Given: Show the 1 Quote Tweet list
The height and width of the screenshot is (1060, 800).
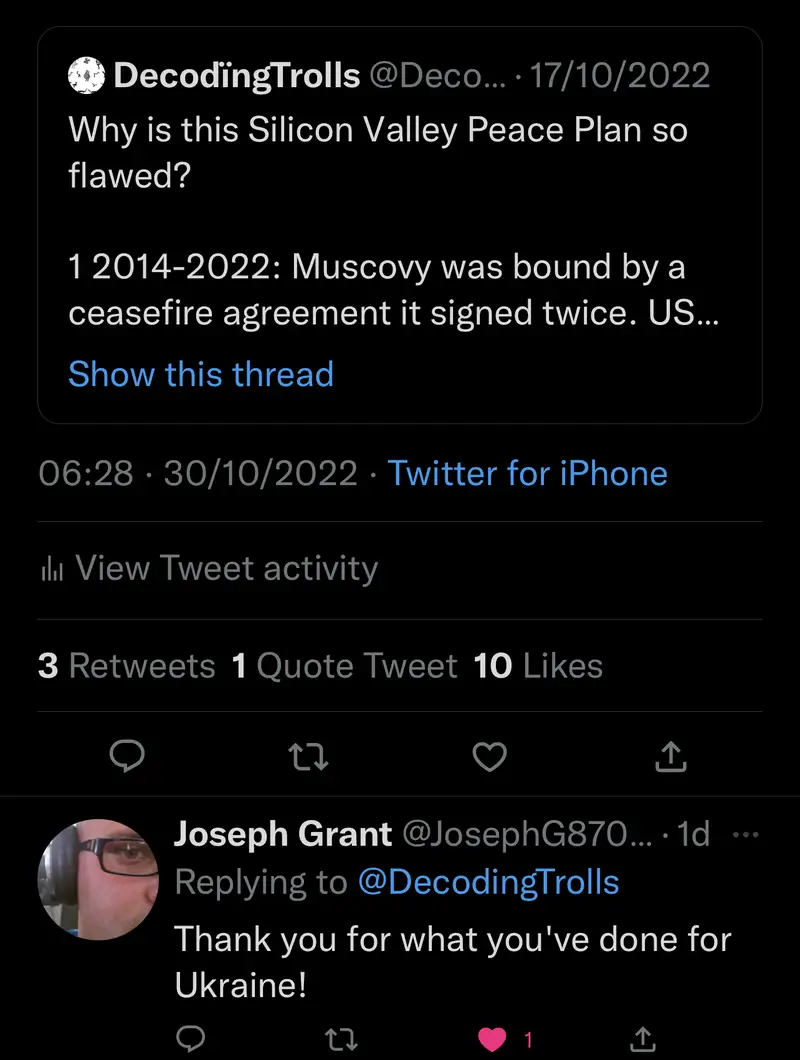Looking at the screenshot, I should (x=344, y=666).
